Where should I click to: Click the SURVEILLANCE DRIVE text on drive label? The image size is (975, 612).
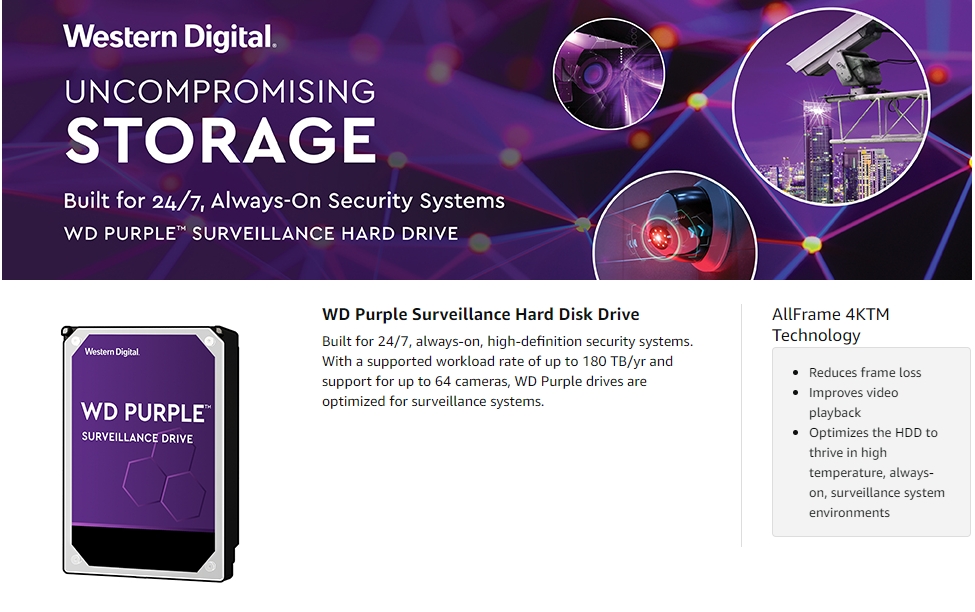click(137, 438)
